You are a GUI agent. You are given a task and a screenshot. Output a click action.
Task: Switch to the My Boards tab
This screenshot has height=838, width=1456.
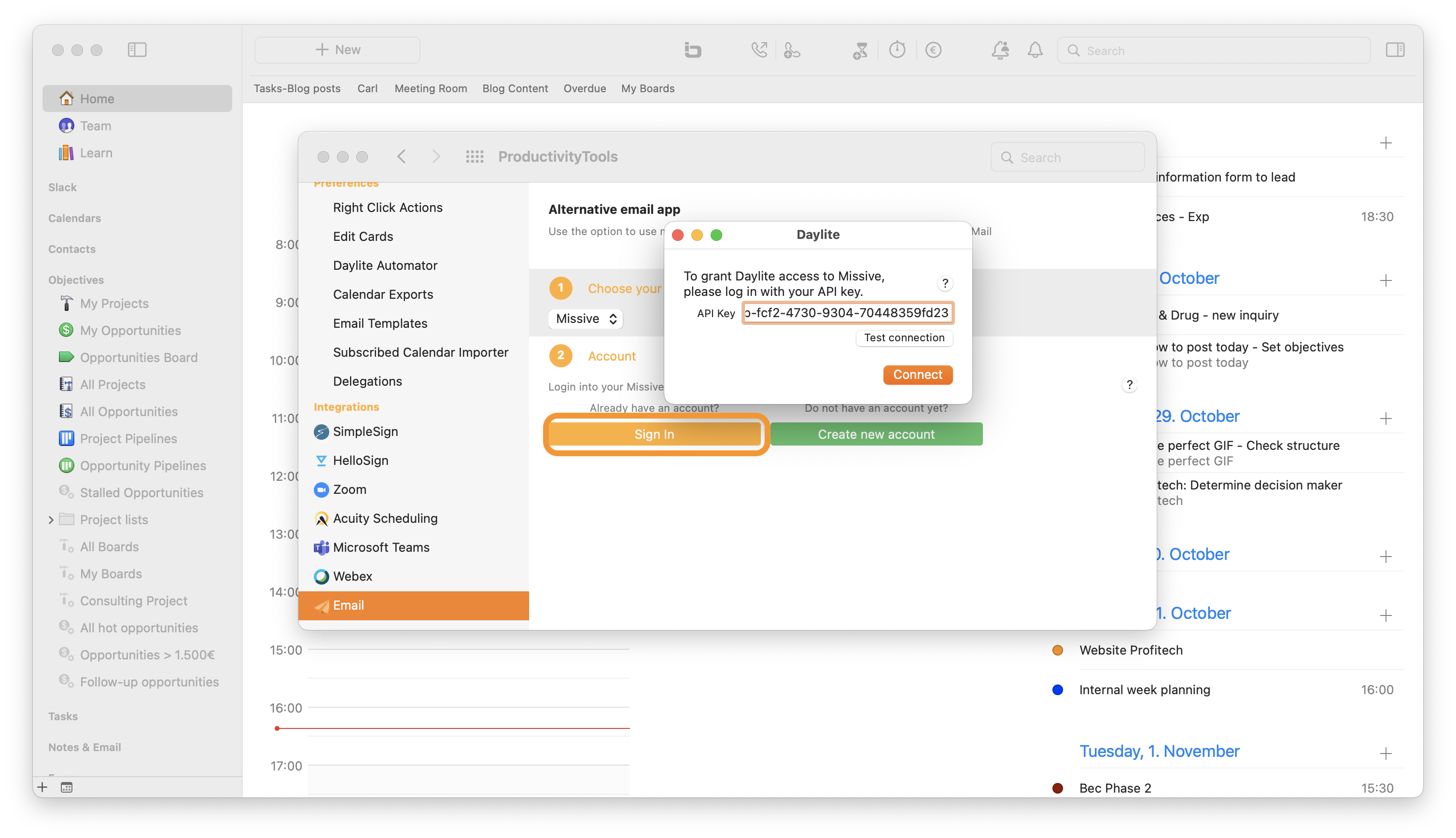[647, 88]
